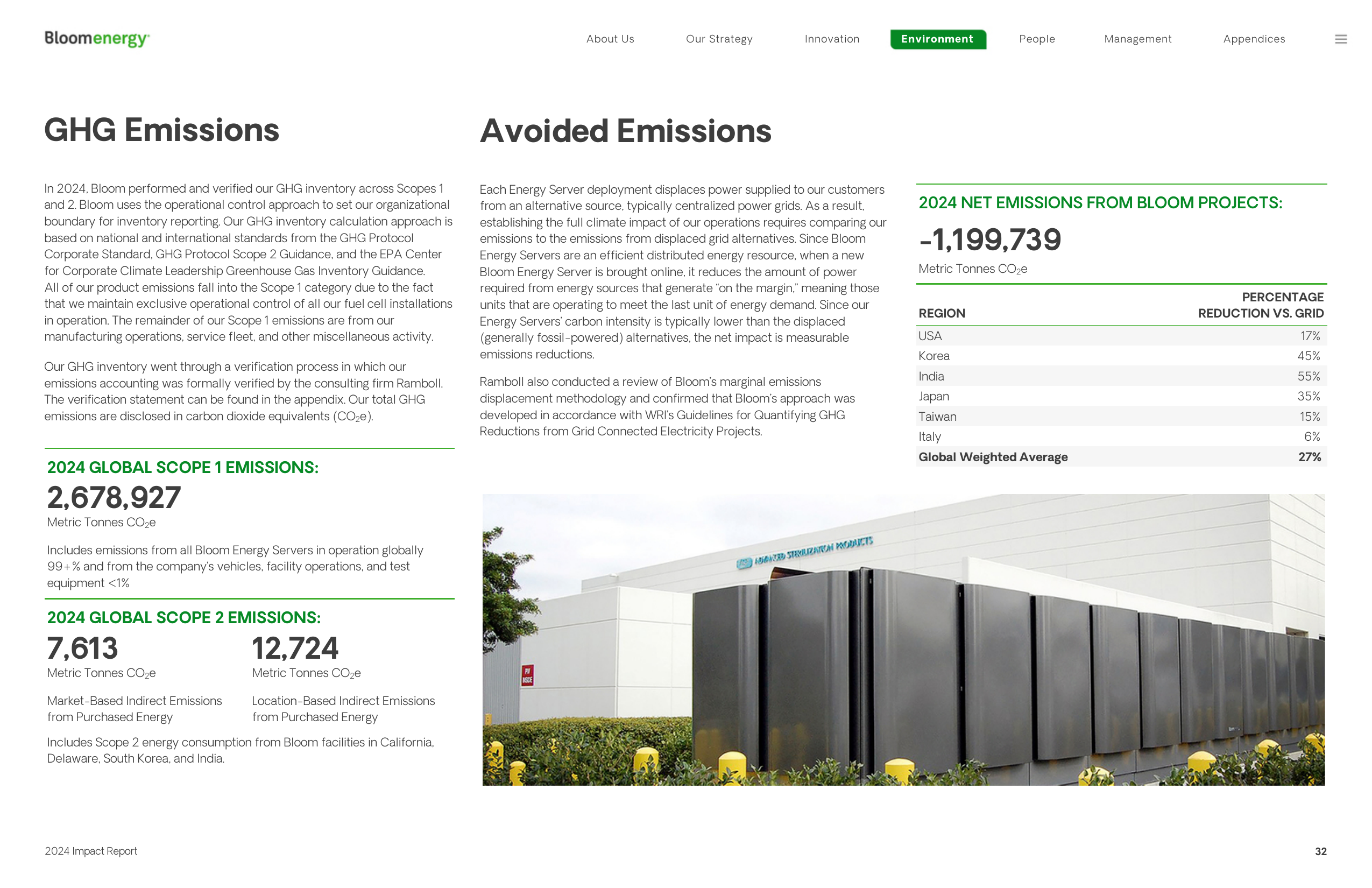
Task: Click the Avoided Emissions heading
Action: click(x=625, y=131)
